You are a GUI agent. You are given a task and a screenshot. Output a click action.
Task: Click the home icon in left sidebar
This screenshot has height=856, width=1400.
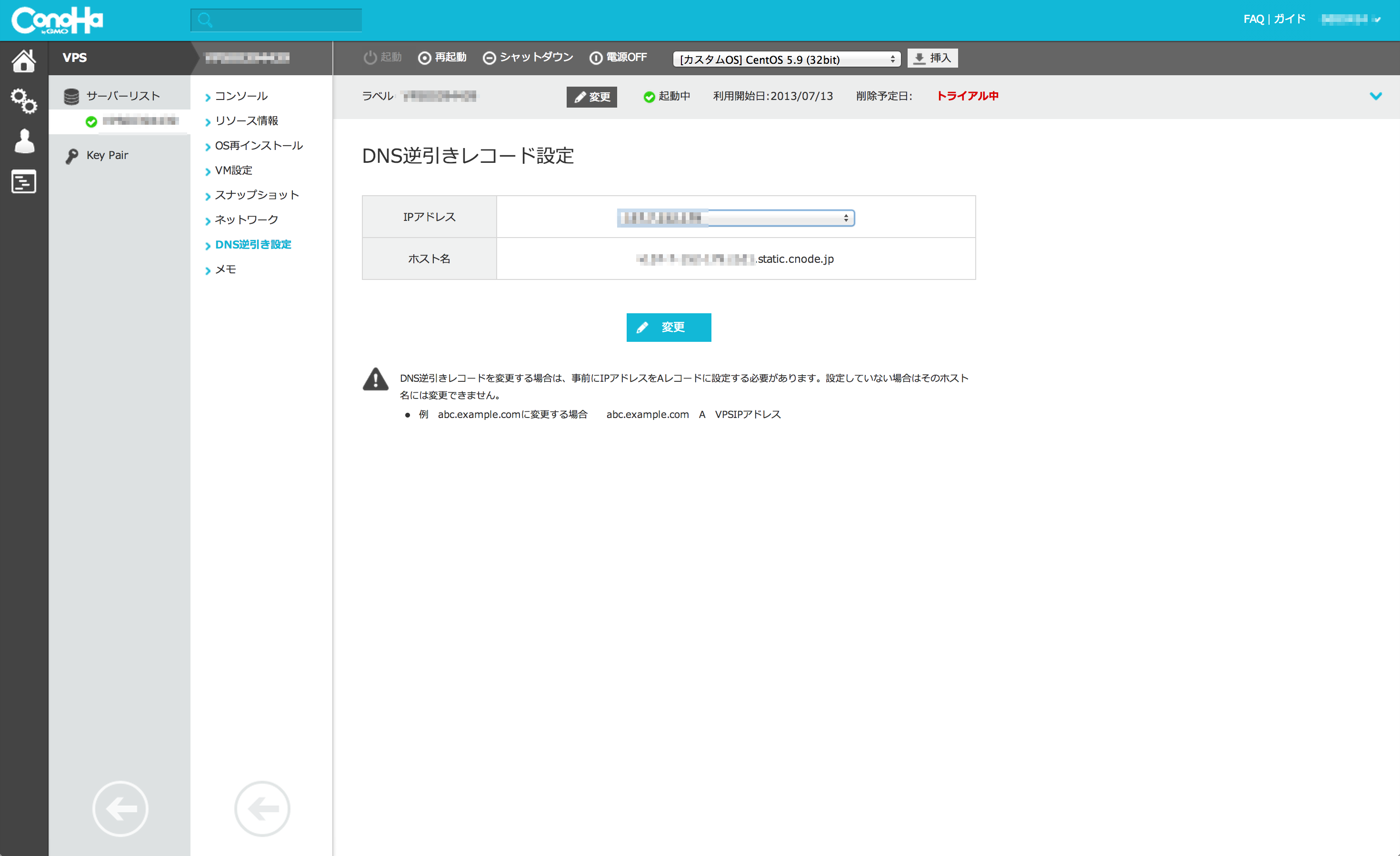pos(23,60)
